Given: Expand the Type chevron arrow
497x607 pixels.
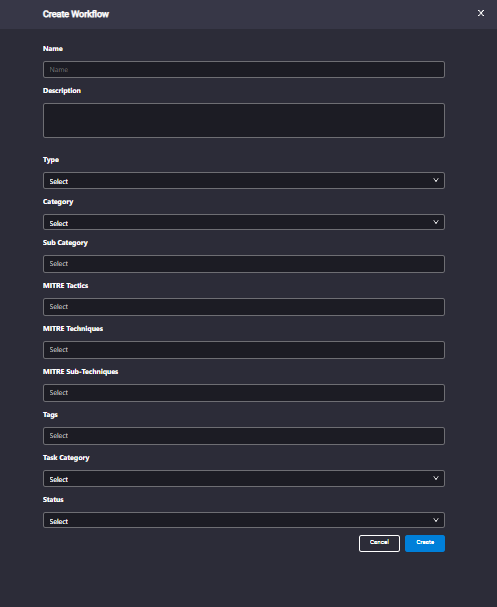Looking at the screenshot, I should click(x=436, y=180).
